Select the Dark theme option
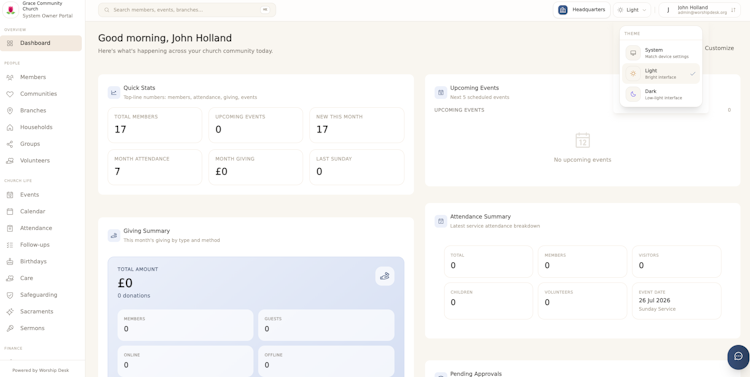750x377 pixels. tap(661, 94)
